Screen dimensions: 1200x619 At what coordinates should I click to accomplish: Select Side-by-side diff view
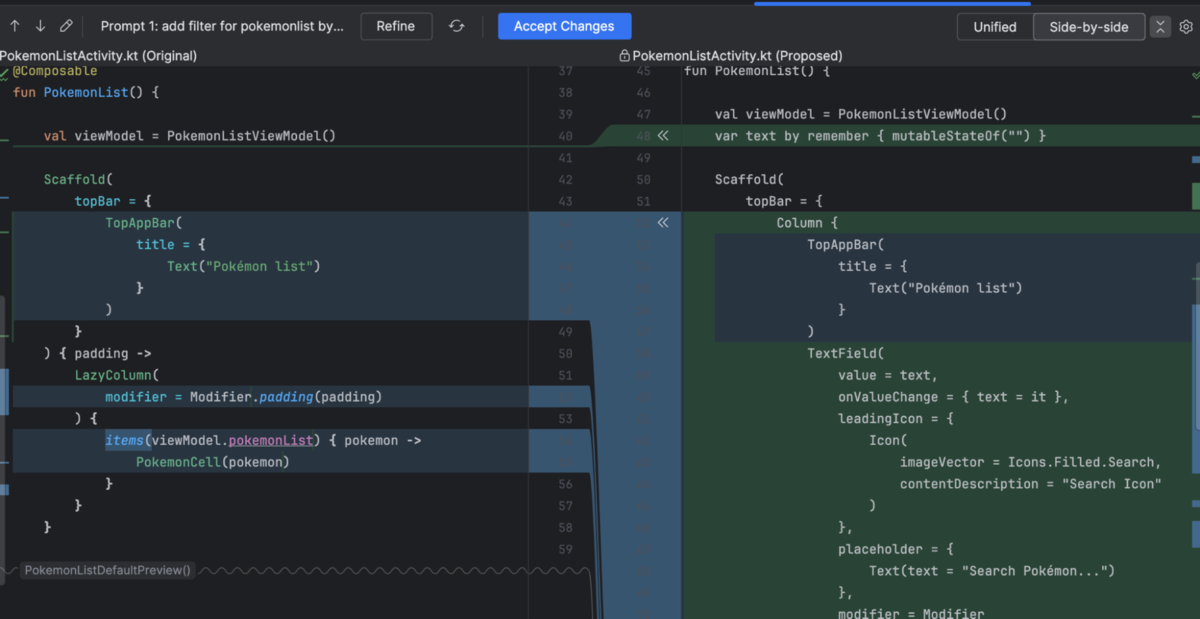pyautogui.click(x=1089, y=27)
